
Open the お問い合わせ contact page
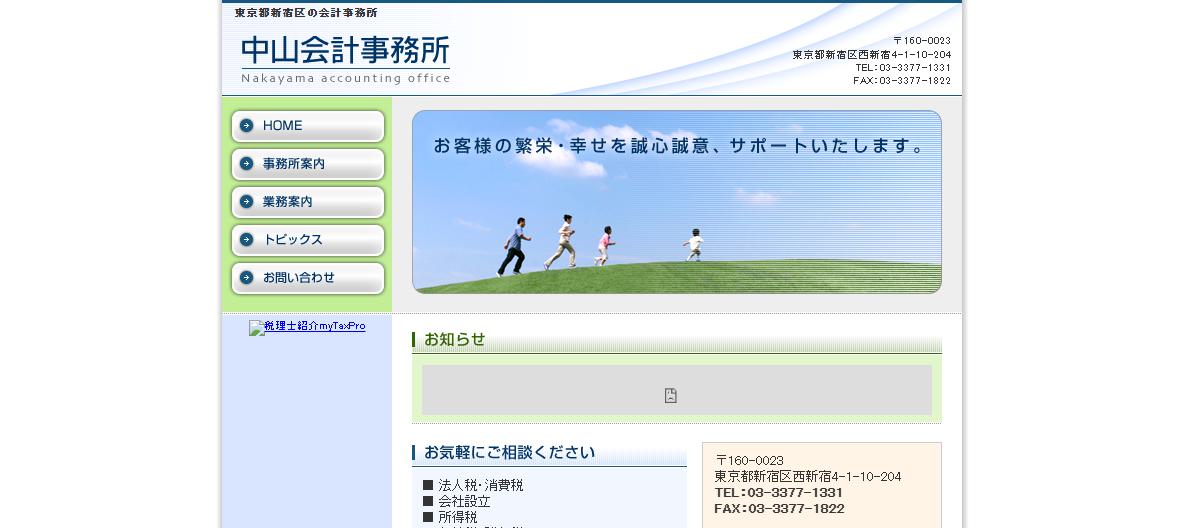(x=308, y=278)
